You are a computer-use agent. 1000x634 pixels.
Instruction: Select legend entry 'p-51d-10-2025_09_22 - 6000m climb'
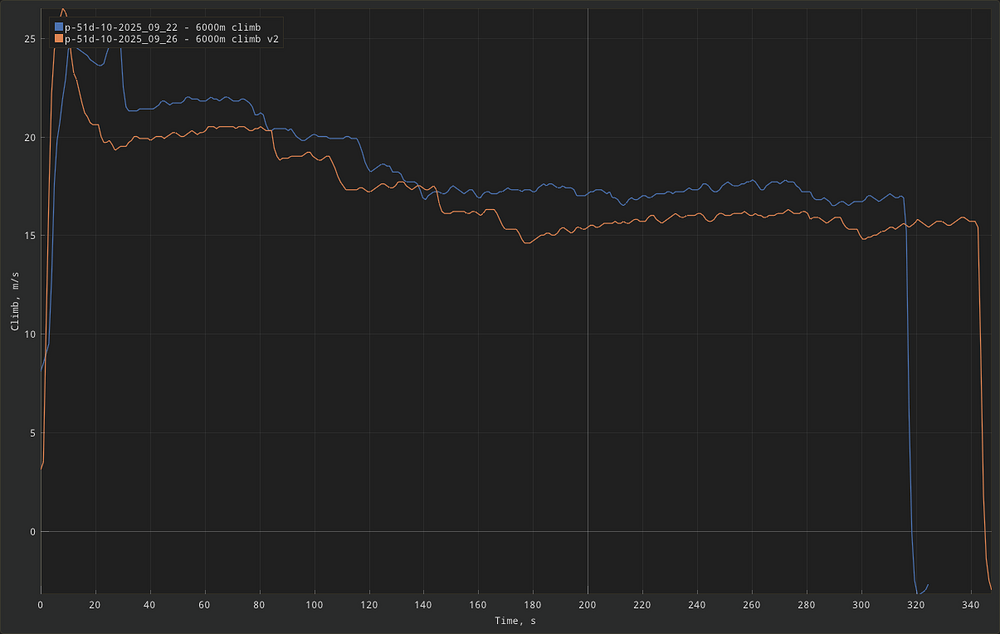tap(163, 27)
